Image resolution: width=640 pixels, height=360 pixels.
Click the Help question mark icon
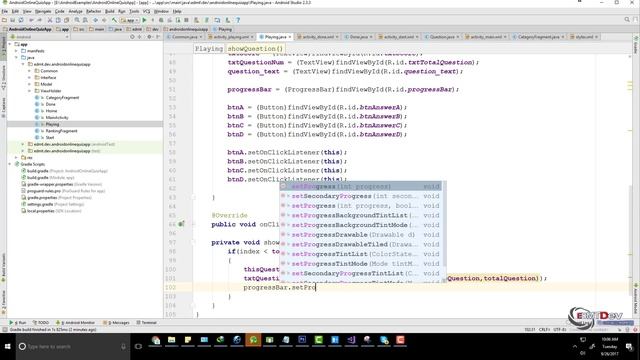[x=238, y=20]
